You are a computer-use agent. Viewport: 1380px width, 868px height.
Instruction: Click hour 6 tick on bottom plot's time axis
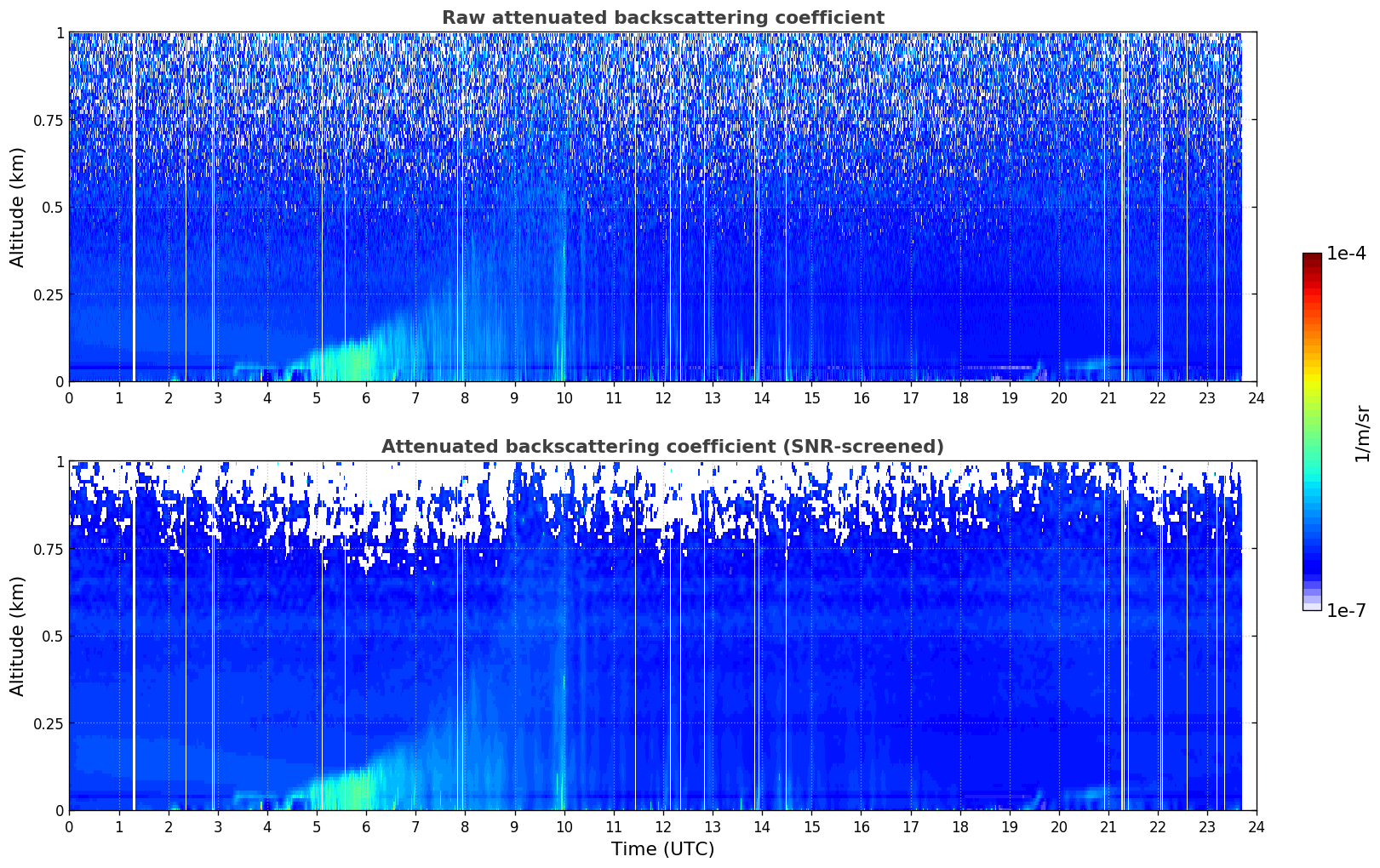[366, 826]
